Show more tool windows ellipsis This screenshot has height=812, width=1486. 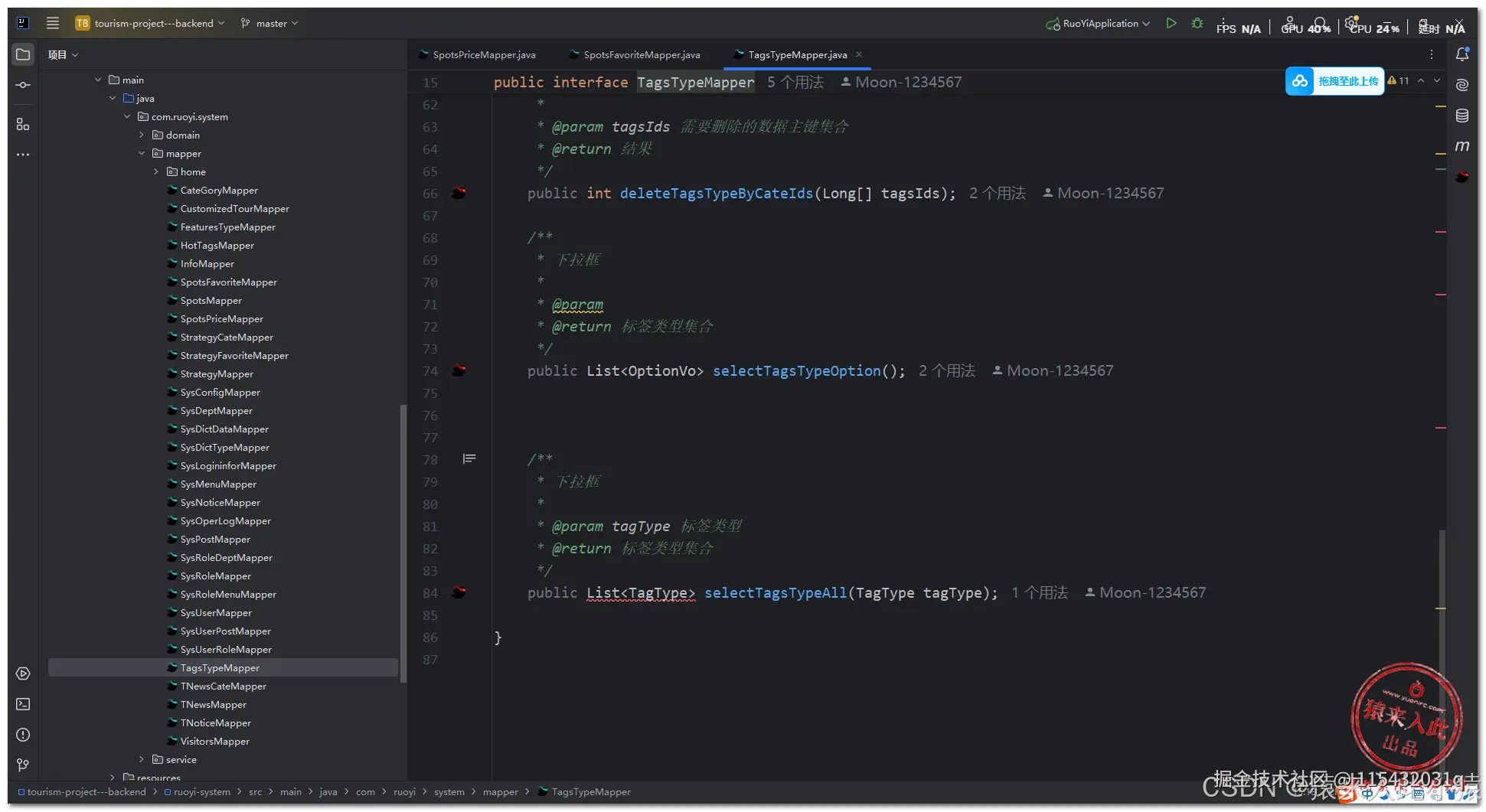tap(23, 155)
